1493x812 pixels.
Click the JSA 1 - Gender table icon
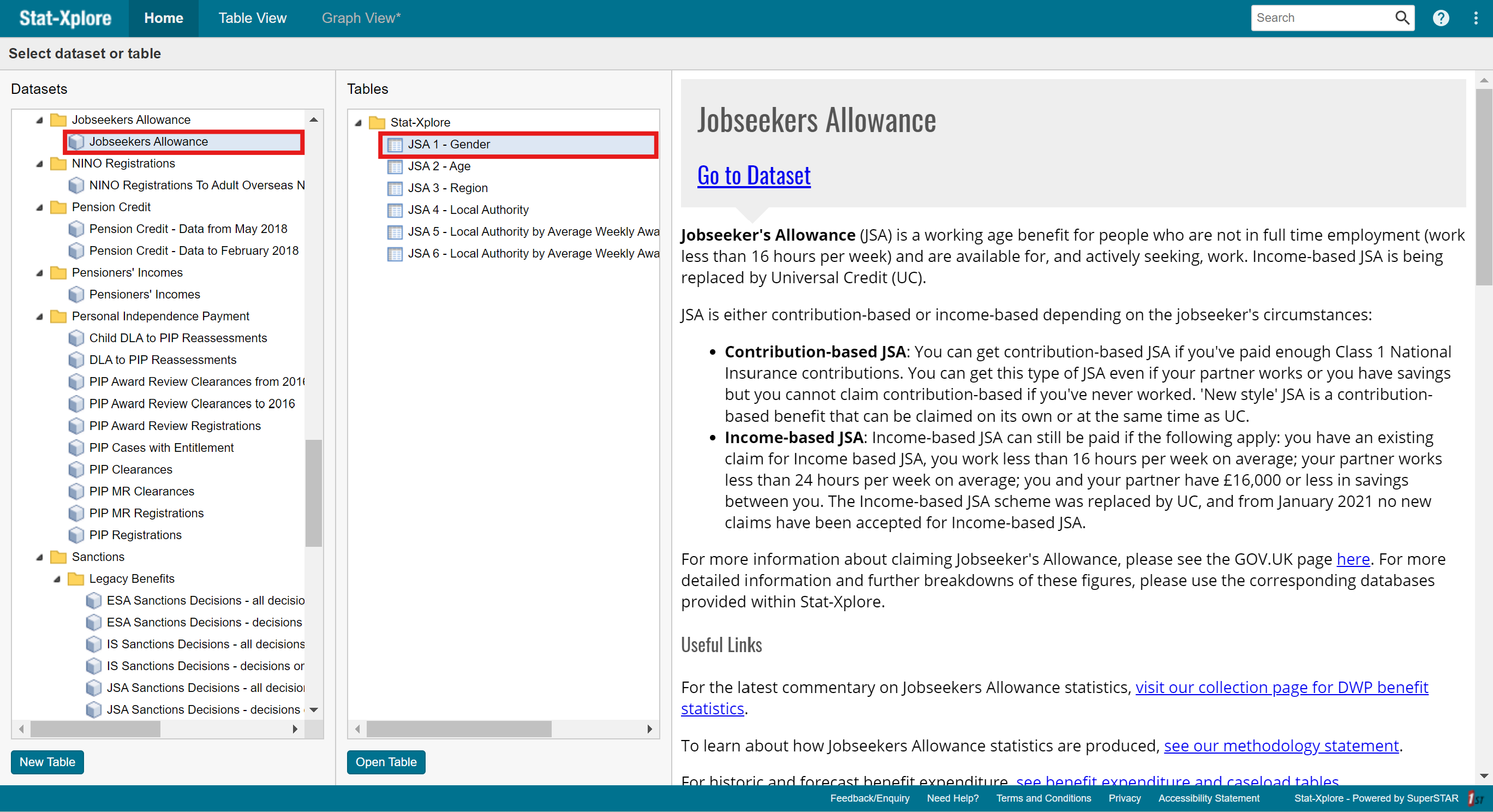click(x=395, y=145)
